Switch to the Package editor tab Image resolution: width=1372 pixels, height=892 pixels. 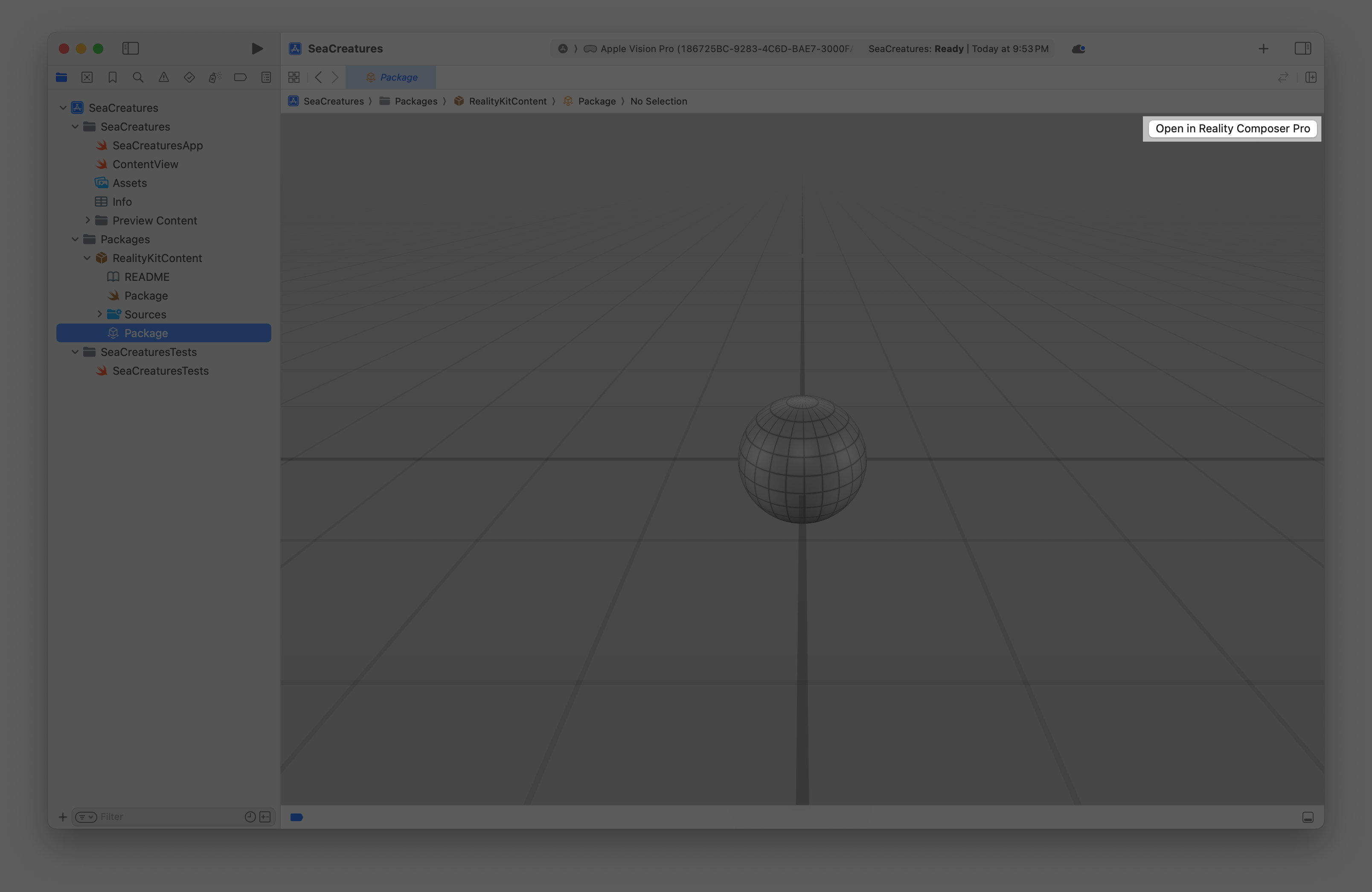[x=391, y=77]
